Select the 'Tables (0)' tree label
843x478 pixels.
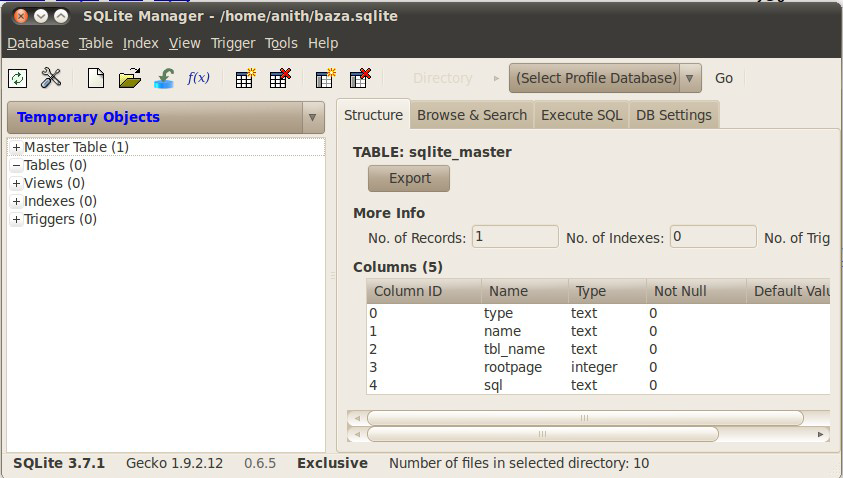(x=55, y=165)
